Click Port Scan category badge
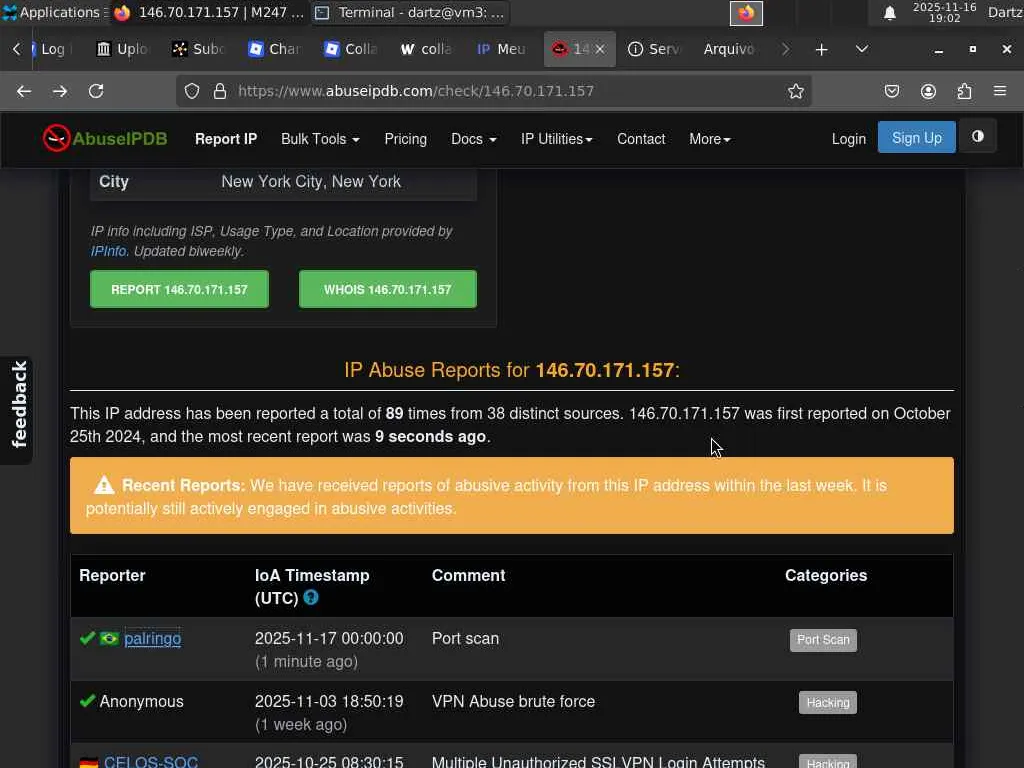 [823, 640]
